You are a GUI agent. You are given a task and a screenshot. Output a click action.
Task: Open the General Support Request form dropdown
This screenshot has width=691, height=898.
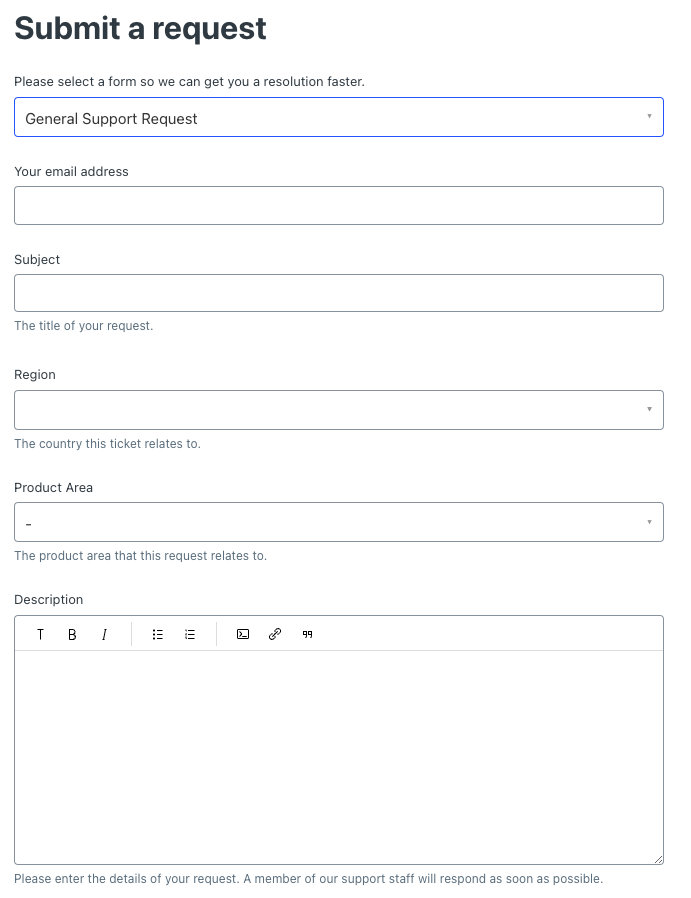[338, 117]
